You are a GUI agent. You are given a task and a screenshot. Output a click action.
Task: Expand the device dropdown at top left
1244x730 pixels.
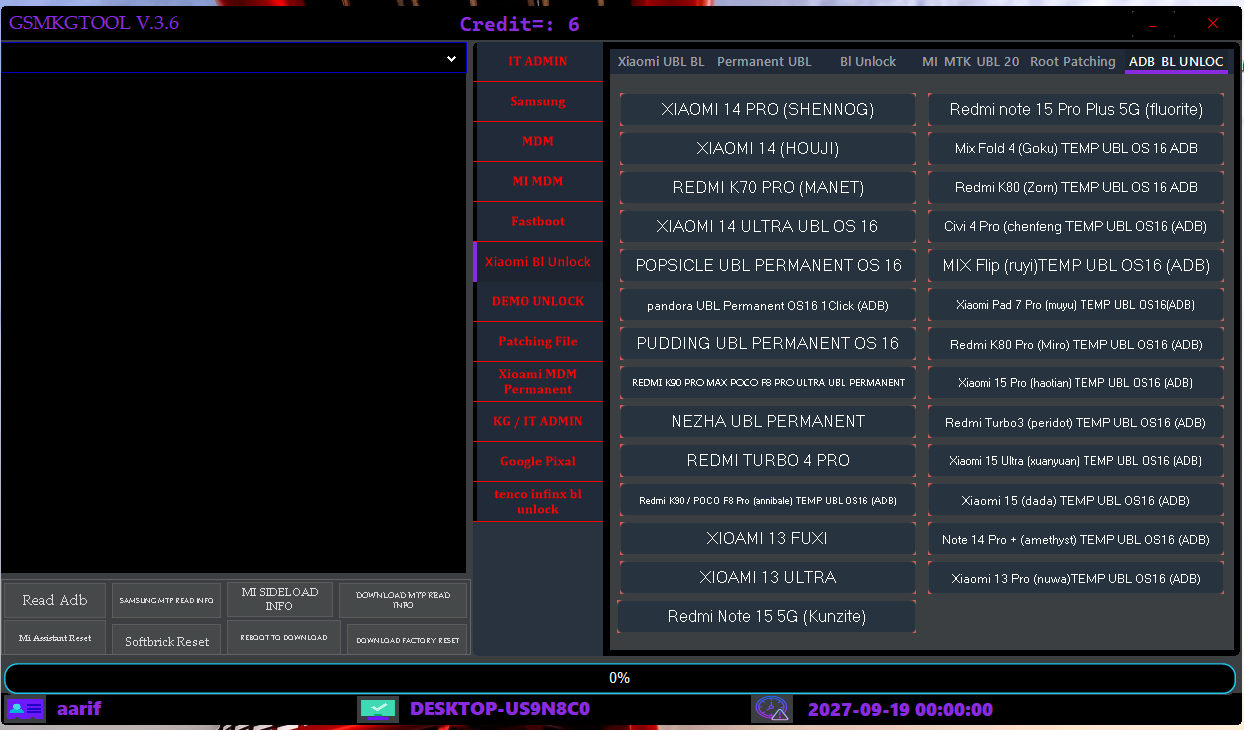452,59
